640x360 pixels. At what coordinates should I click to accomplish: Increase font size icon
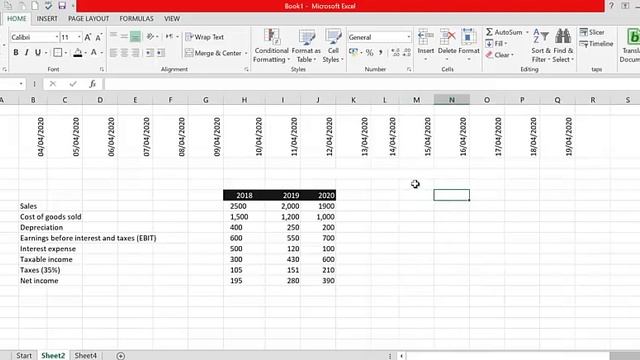88,37
